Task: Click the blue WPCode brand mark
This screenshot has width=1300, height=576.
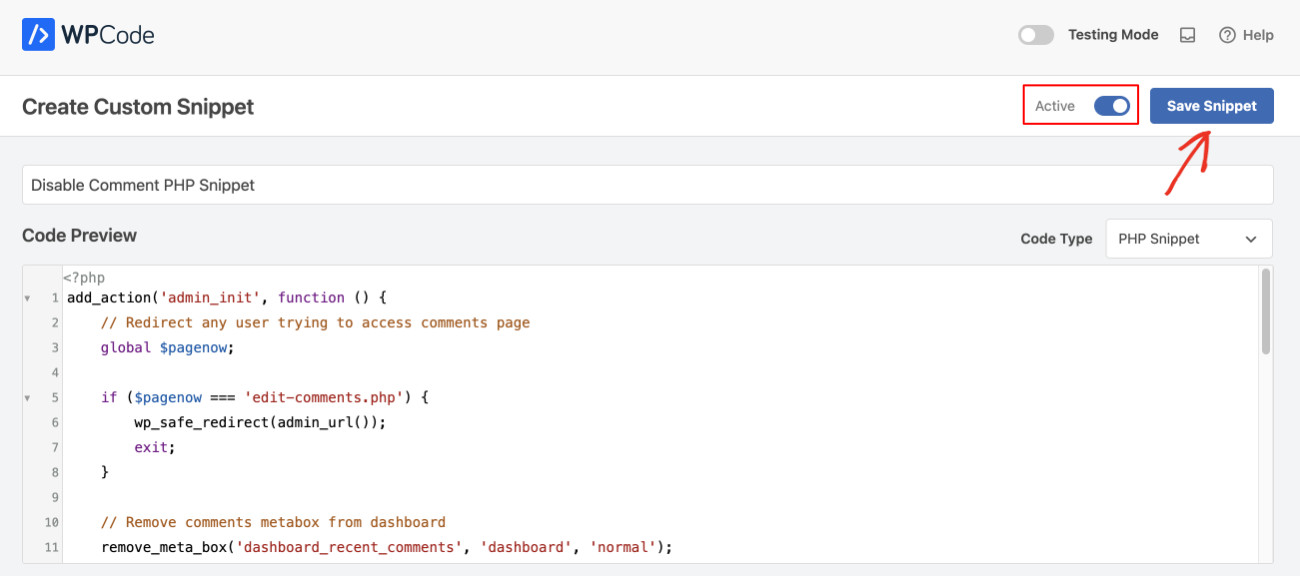Action: coord(40,34)
